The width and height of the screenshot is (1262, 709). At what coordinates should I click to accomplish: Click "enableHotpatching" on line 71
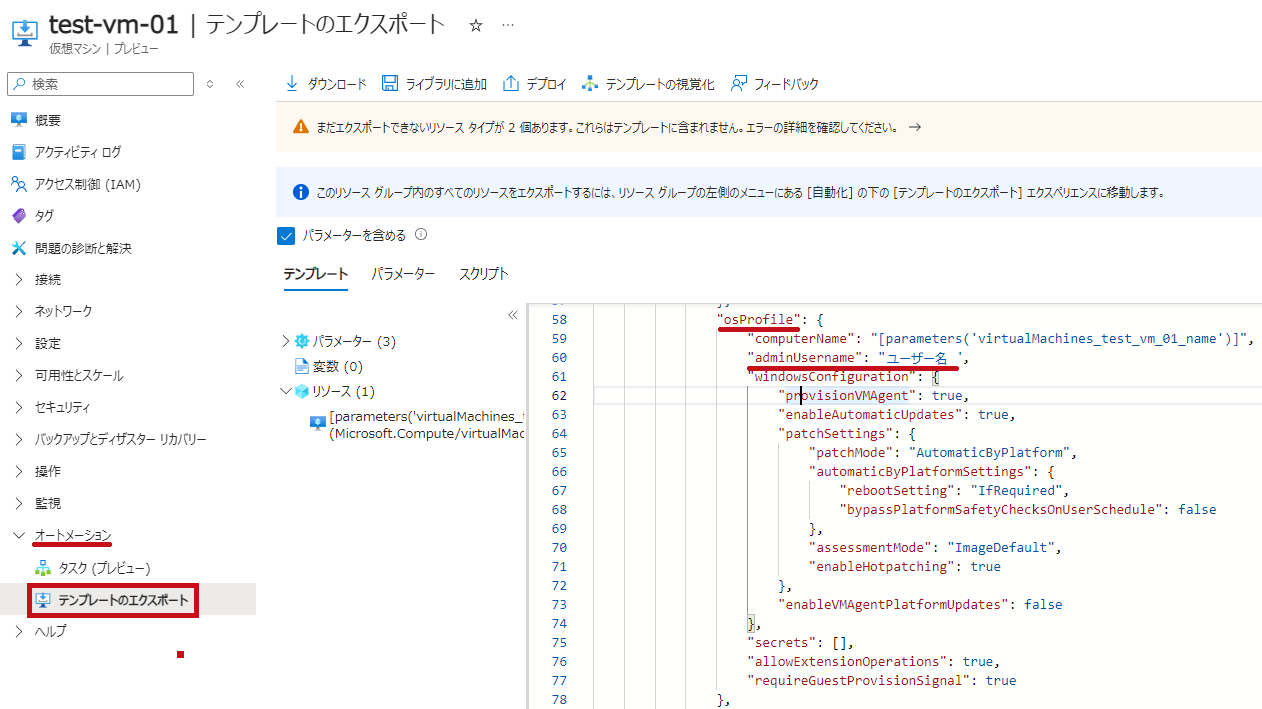click(x=883, y=567)
